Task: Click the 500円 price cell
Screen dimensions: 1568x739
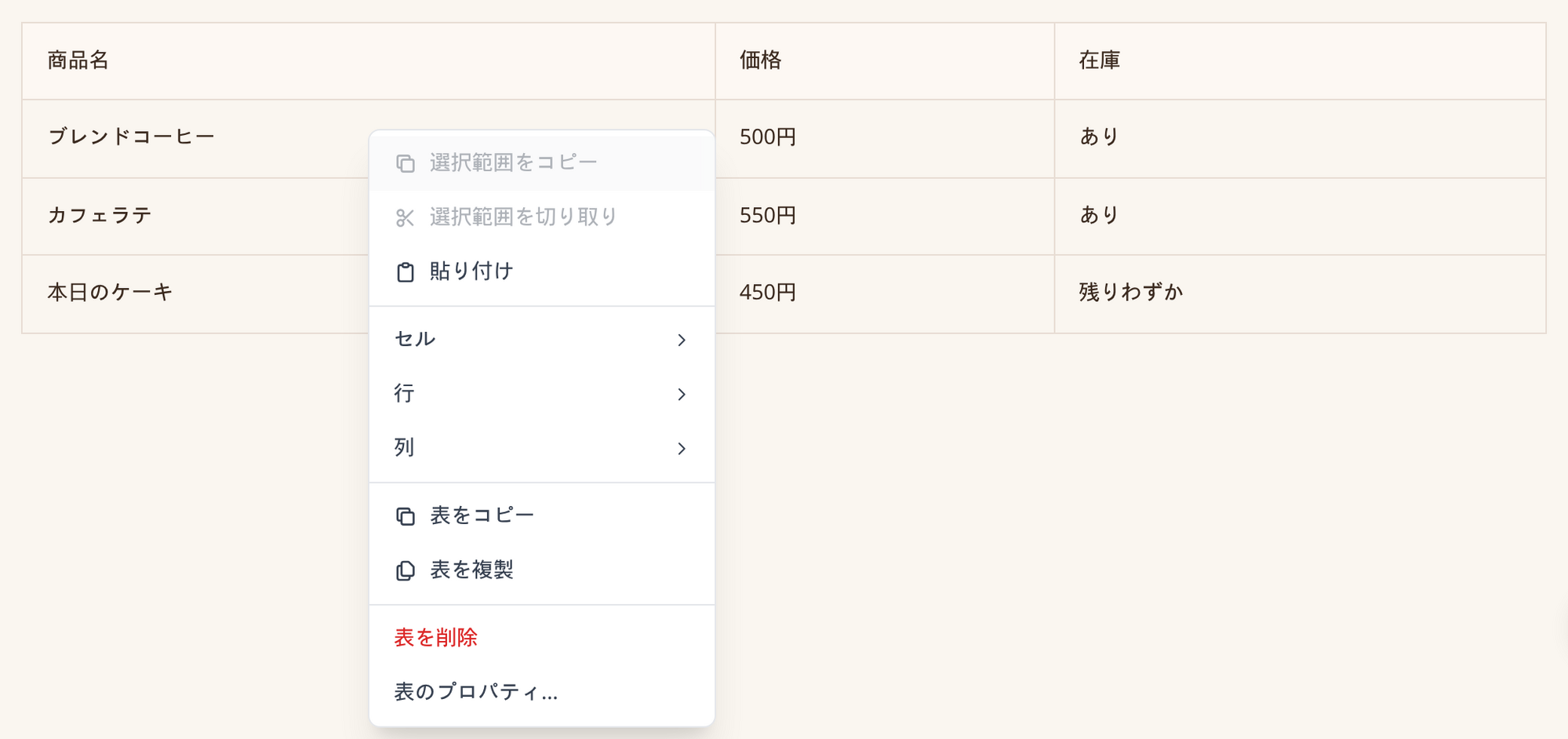Action: 885,138
